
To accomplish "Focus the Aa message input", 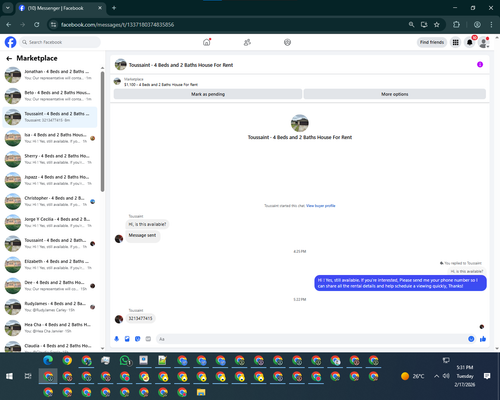I will 312,339.
